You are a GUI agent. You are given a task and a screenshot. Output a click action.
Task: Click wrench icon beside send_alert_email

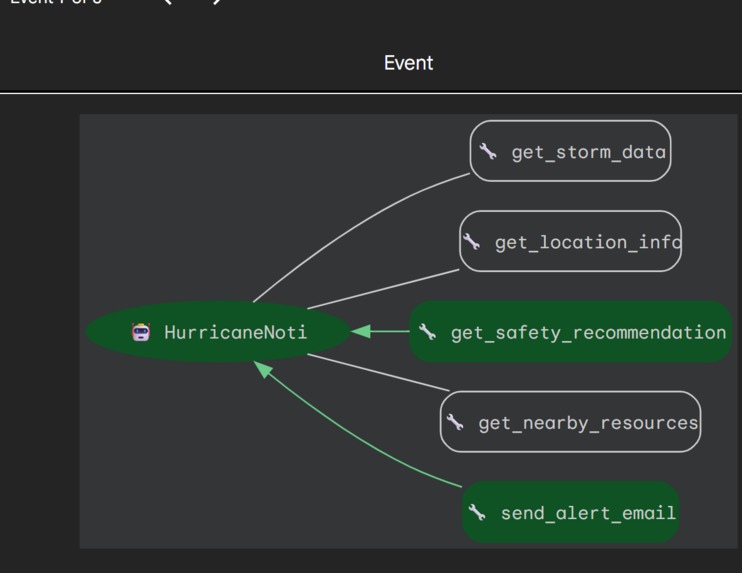[477, 512]
